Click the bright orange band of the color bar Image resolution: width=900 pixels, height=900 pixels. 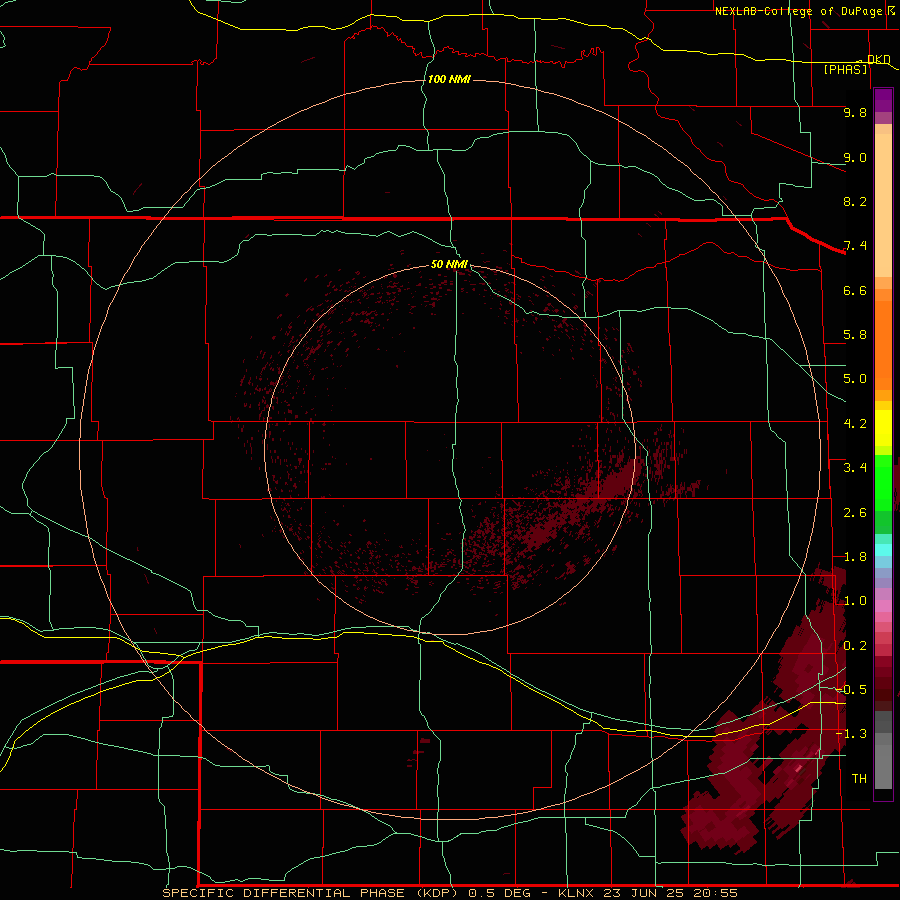(x=883, y=346)
